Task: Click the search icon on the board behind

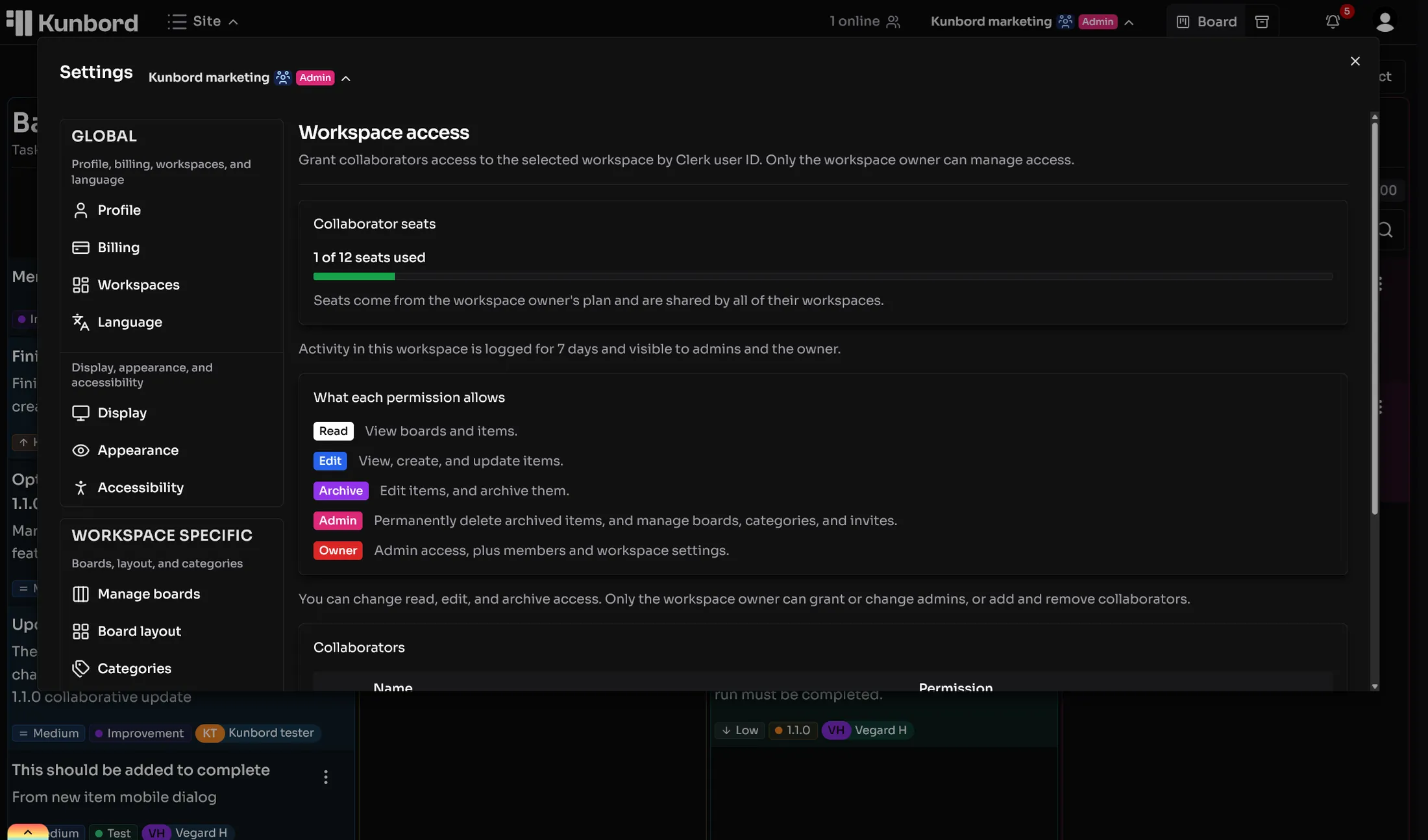Action: [1385, 230]
